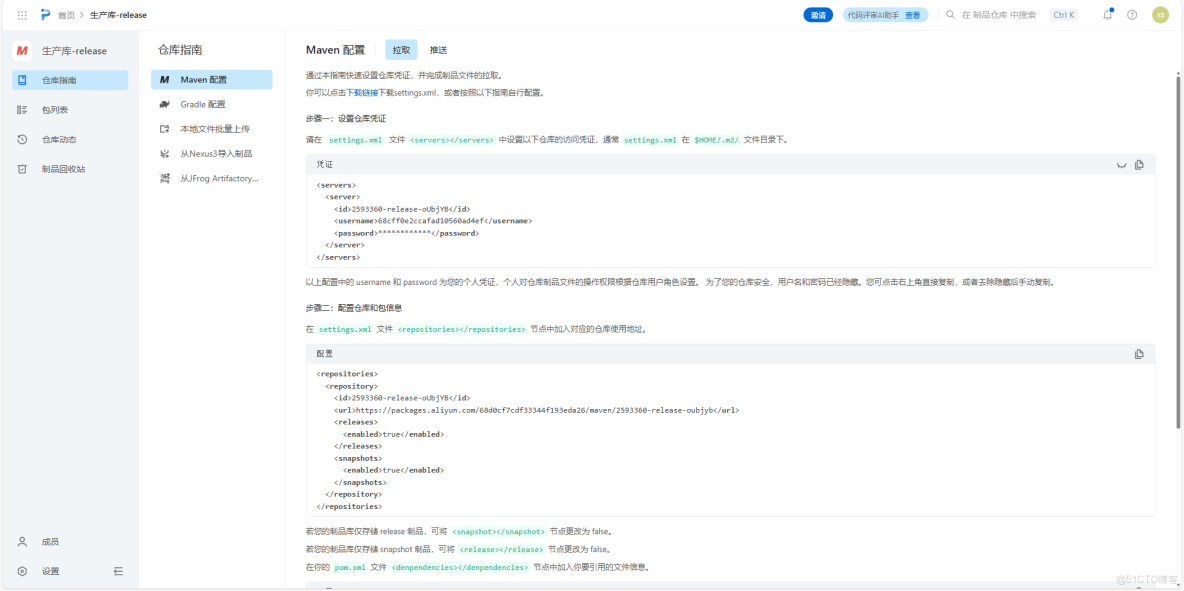Collapse the 凭证 code block
Image resolution: width=1184 pixels, height=591 pixels.
click(1121, 165)
